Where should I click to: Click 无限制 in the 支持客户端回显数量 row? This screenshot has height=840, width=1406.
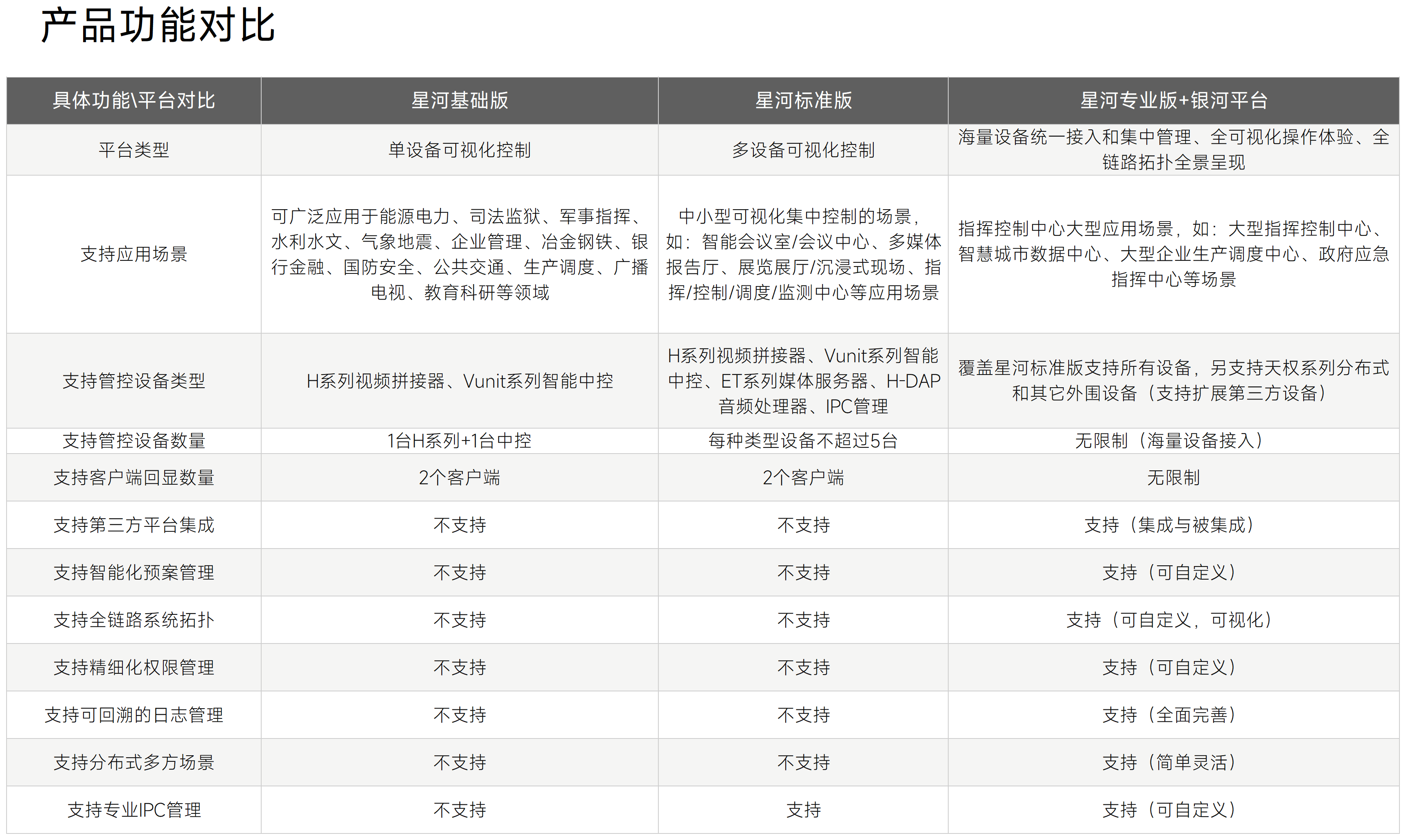[x=1174, y=478]
